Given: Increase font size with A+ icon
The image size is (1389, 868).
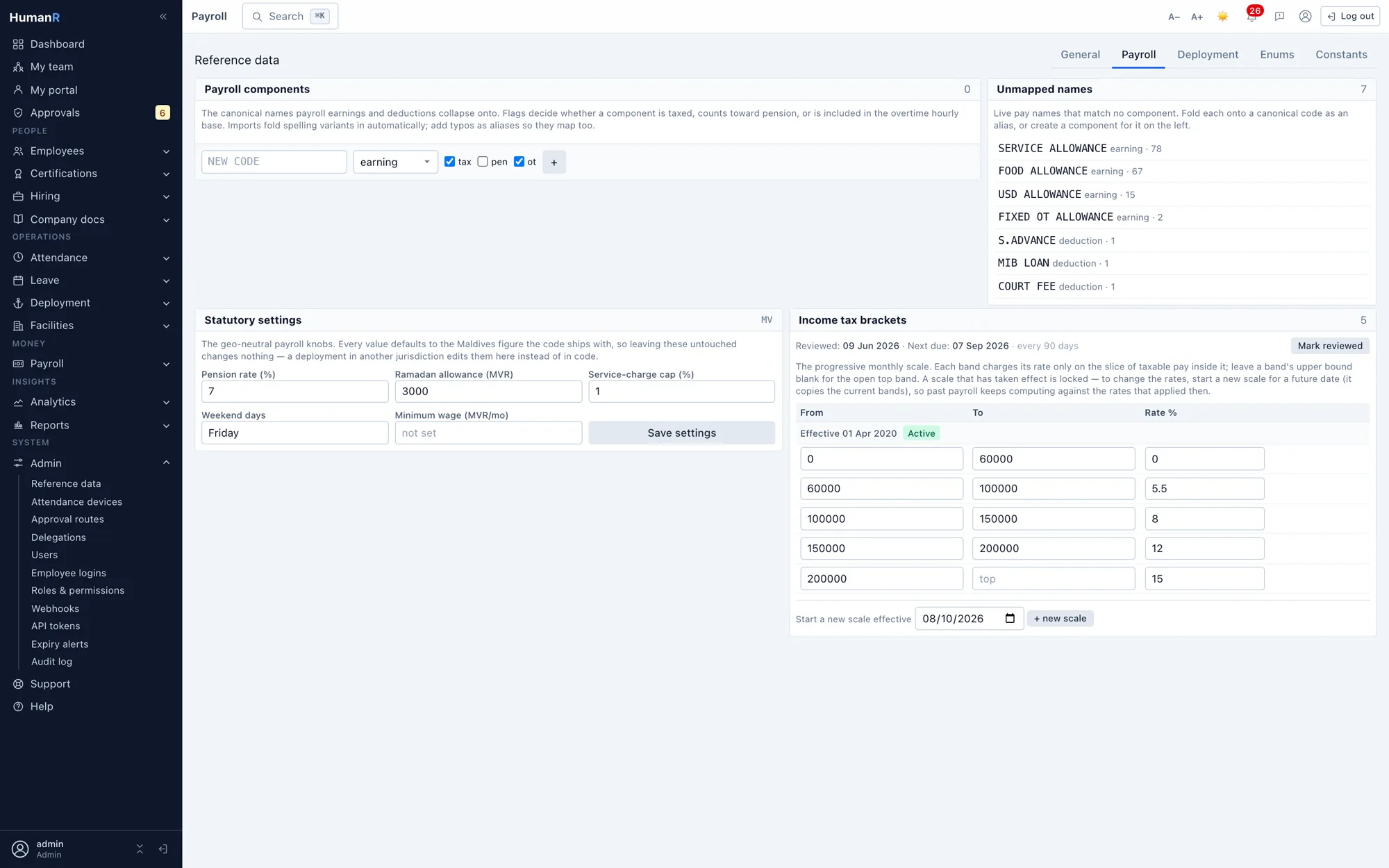Looking at the screenshot, I should coord(1197,17).
